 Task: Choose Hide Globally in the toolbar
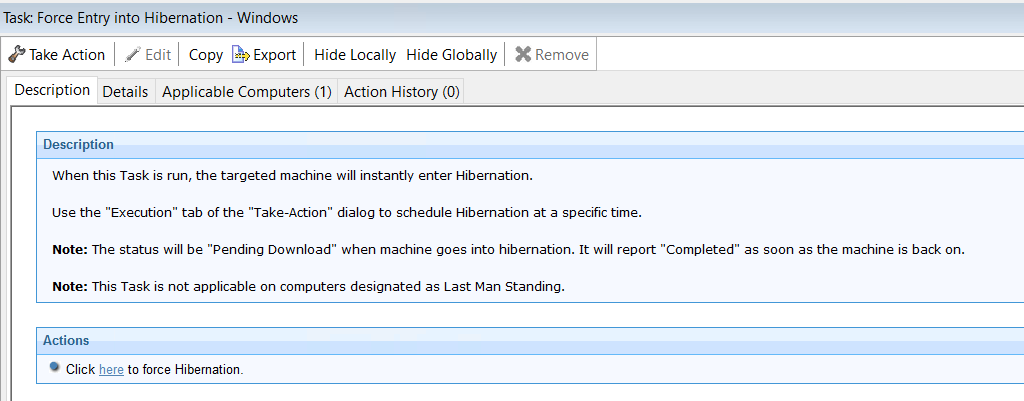click(451, 55)
